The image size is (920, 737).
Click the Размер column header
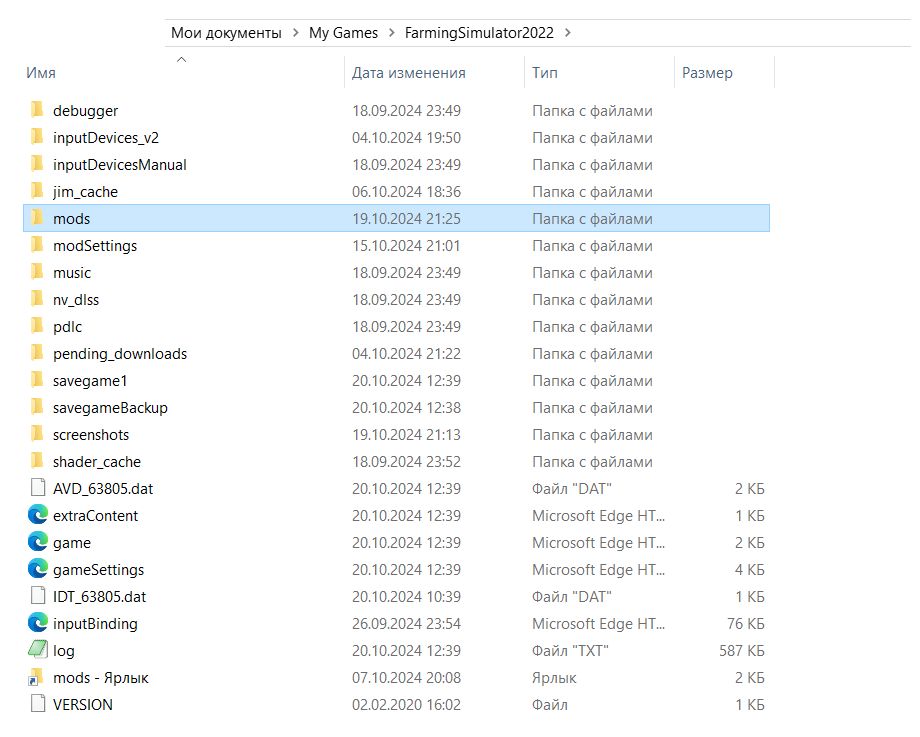[707, 73]
